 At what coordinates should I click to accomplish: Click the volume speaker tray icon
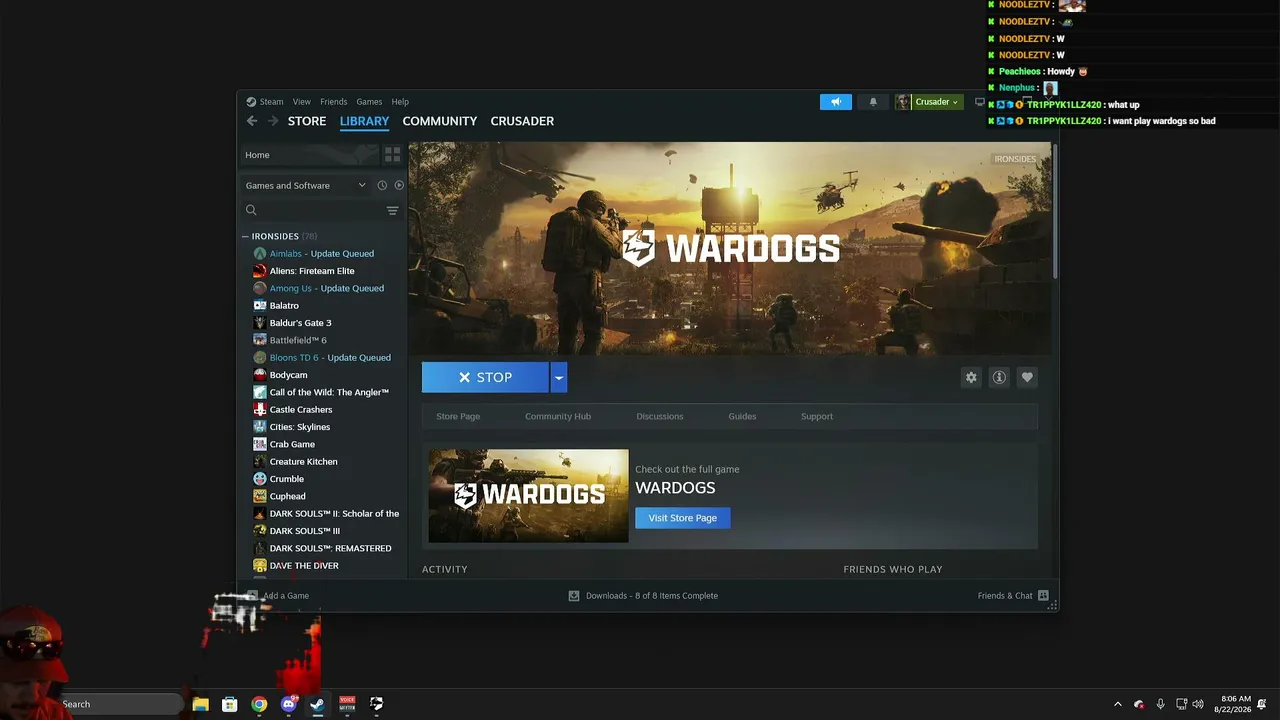(1198, 704)
